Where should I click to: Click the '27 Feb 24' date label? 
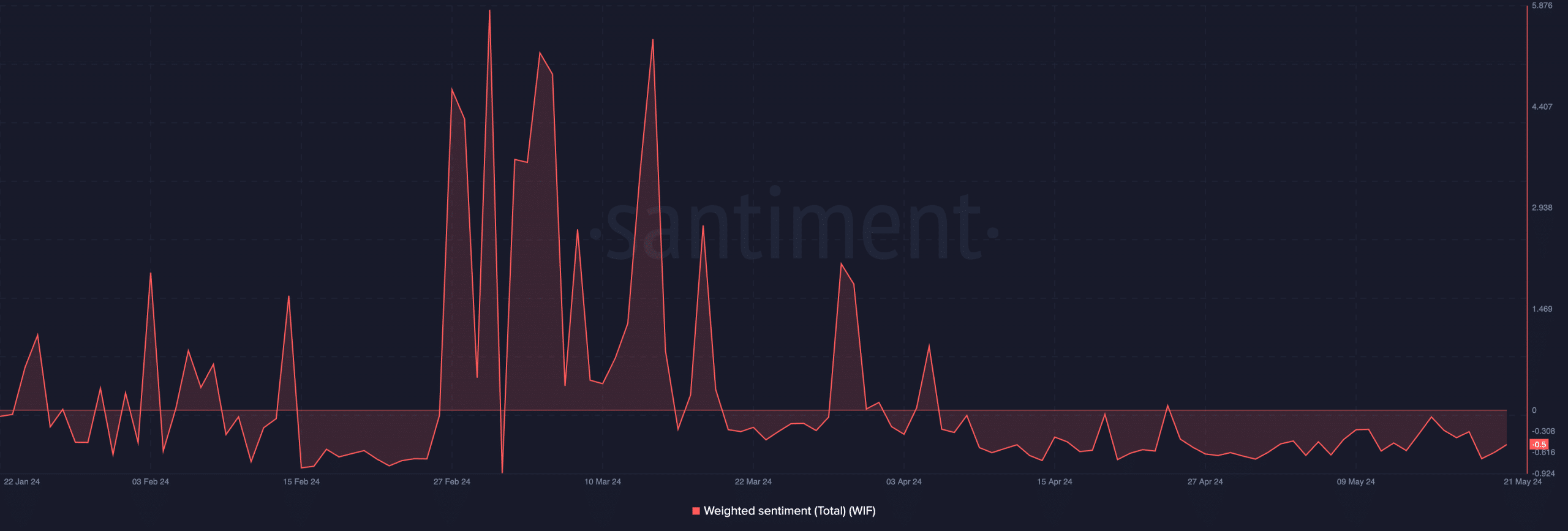(452, 481)
